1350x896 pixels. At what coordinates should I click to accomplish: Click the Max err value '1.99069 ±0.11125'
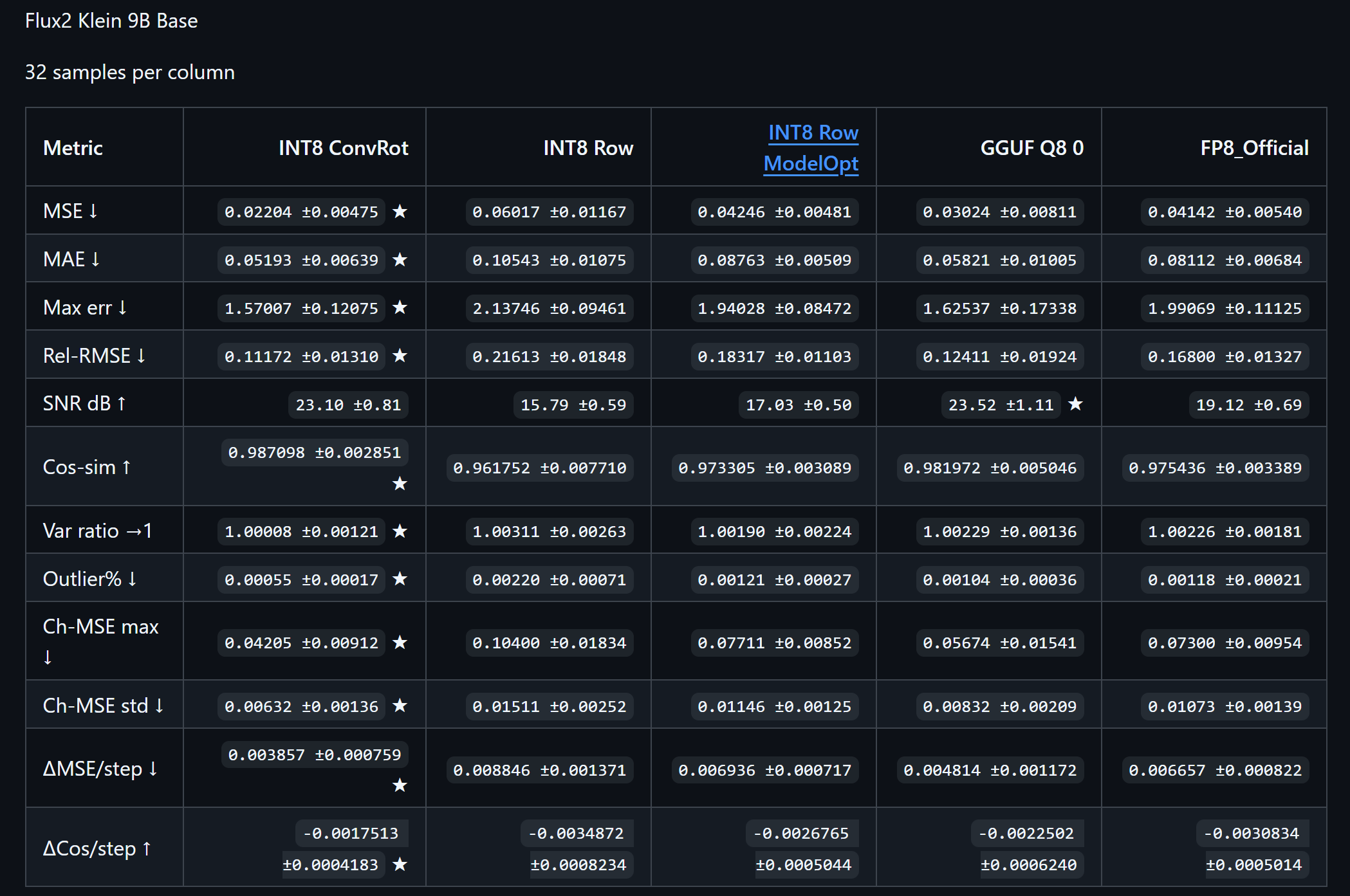tap(1225, 308)
